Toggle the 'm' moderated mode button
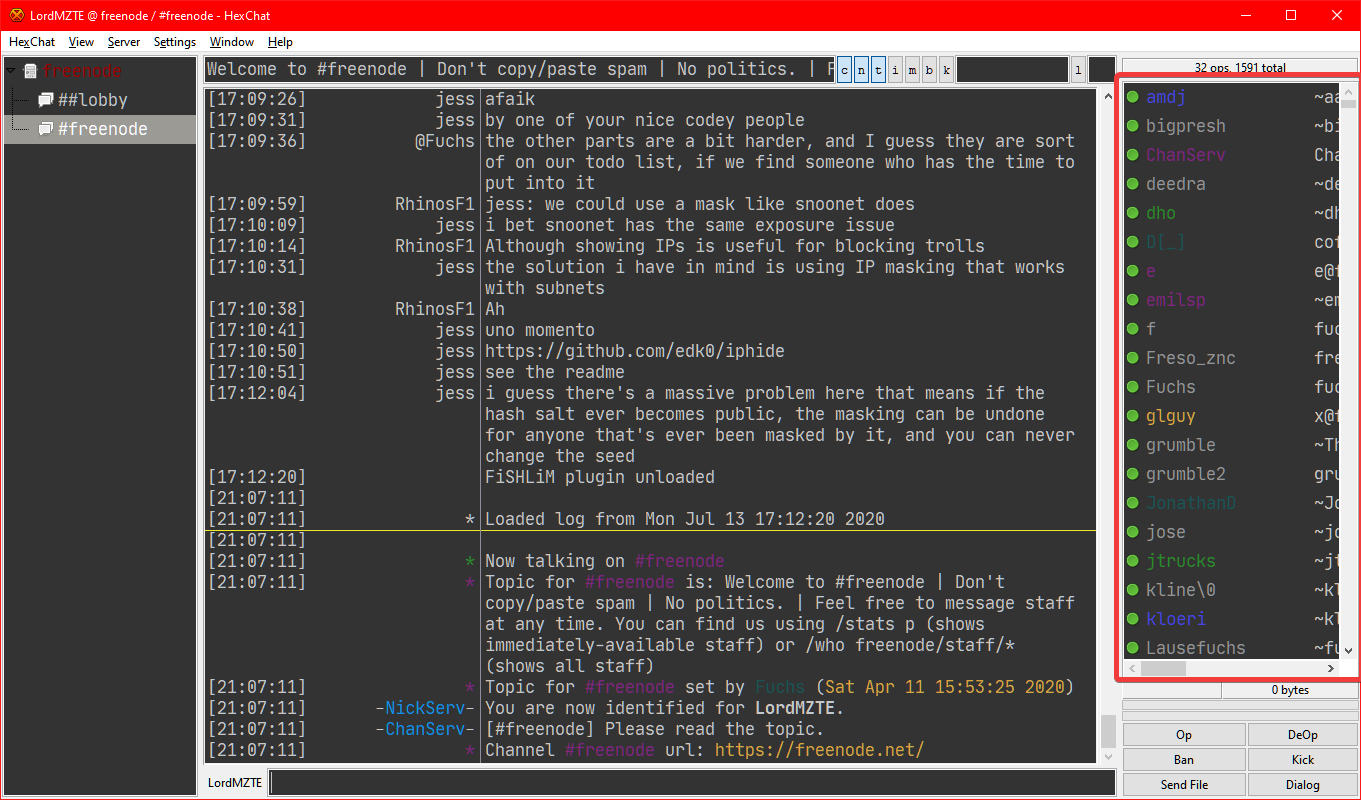The width and height of the screenshot is (1361, 800). pos(912,70)
